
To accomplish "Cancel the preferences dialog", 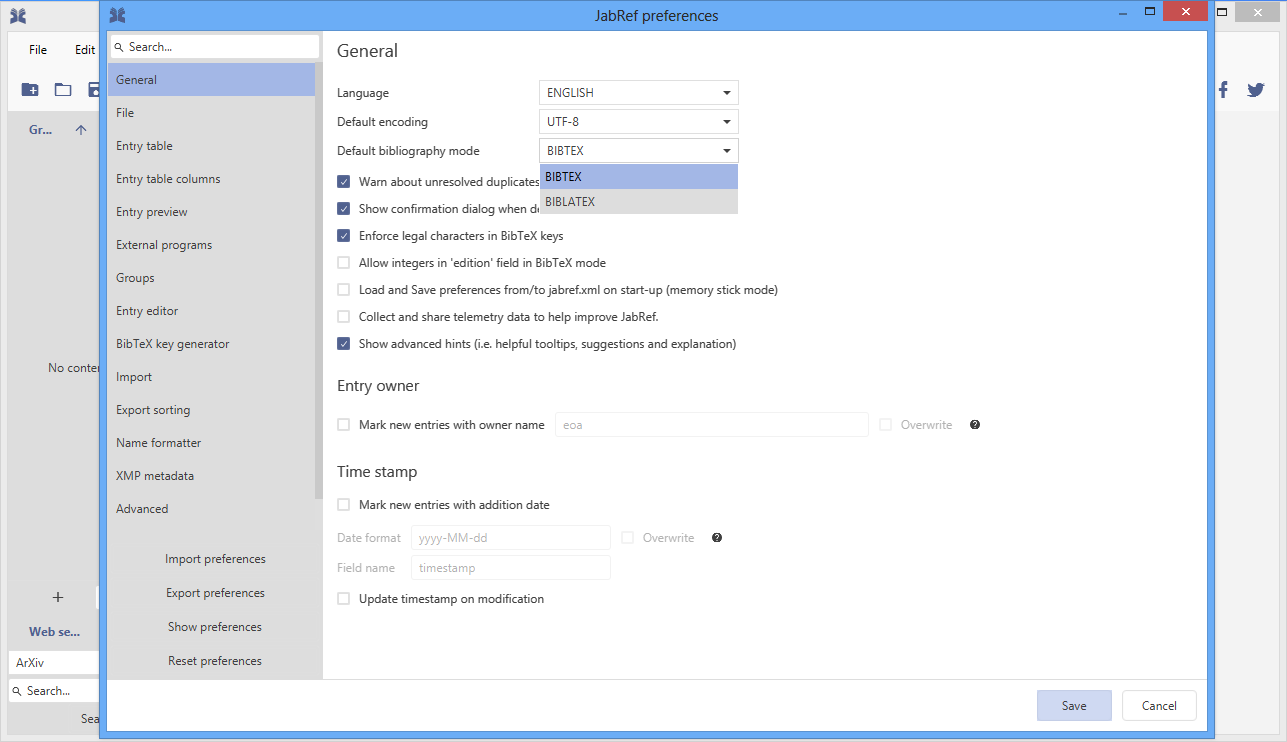I will (x=1159, y=705).
